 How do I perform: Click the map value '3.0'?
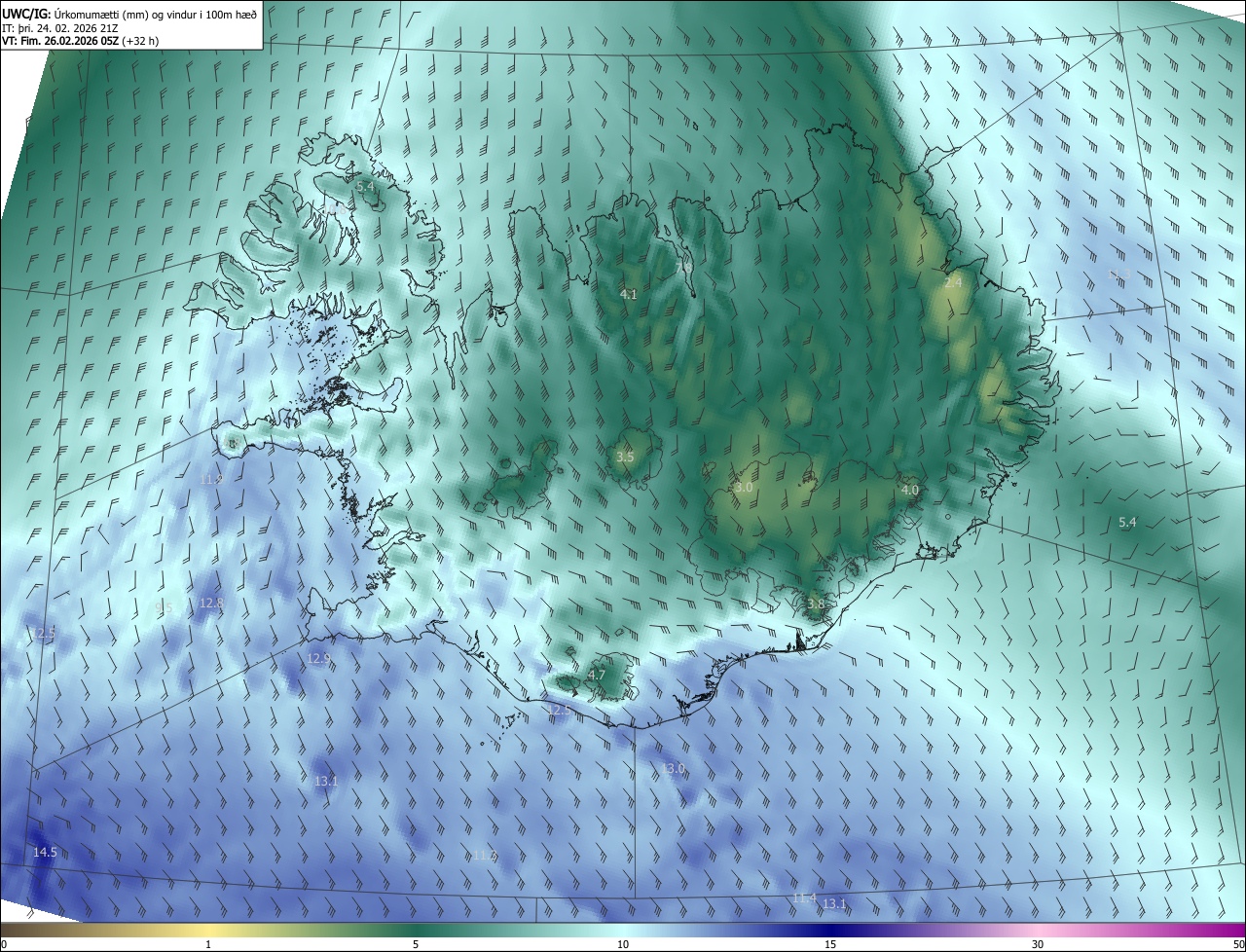(744, 487)
